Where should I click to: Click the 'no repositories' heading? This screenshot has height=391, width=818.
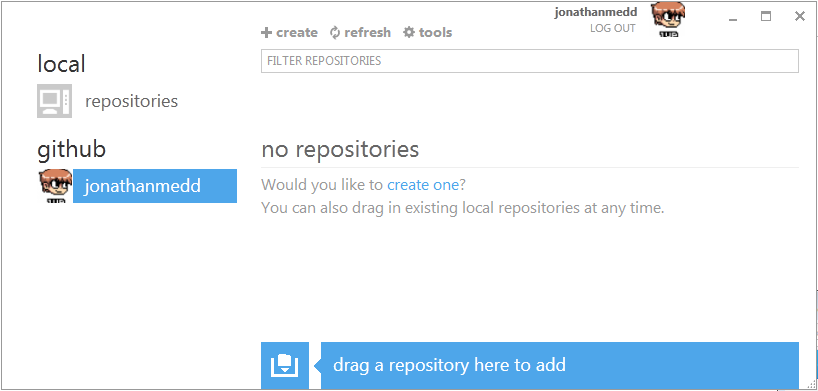tap(340, 149)
